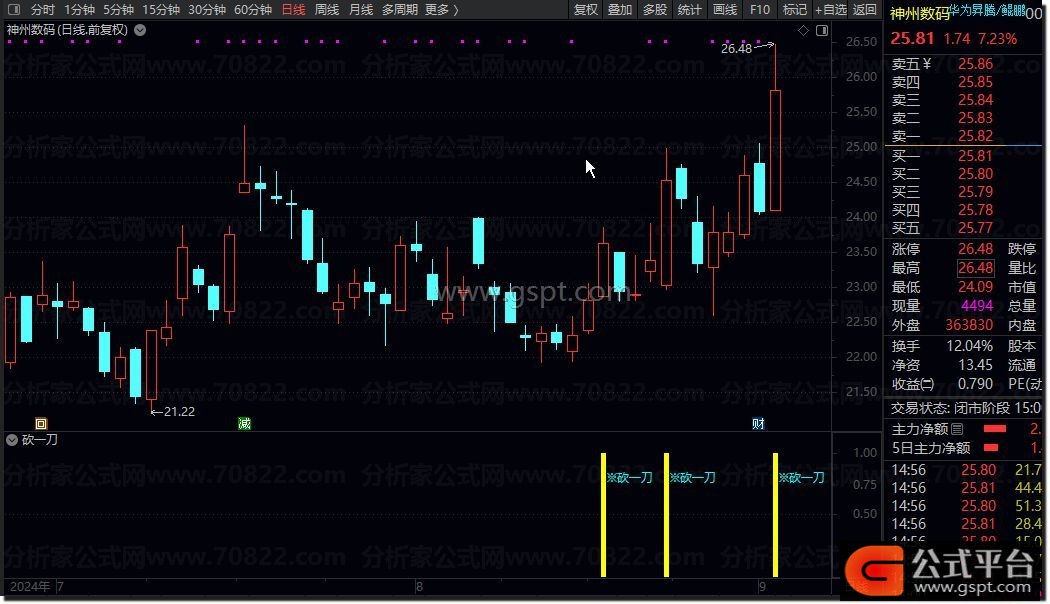Click the 华为昇腾/鲲鹏 concept tag
The image size is (1050, 604).
(x=988, y=10)
